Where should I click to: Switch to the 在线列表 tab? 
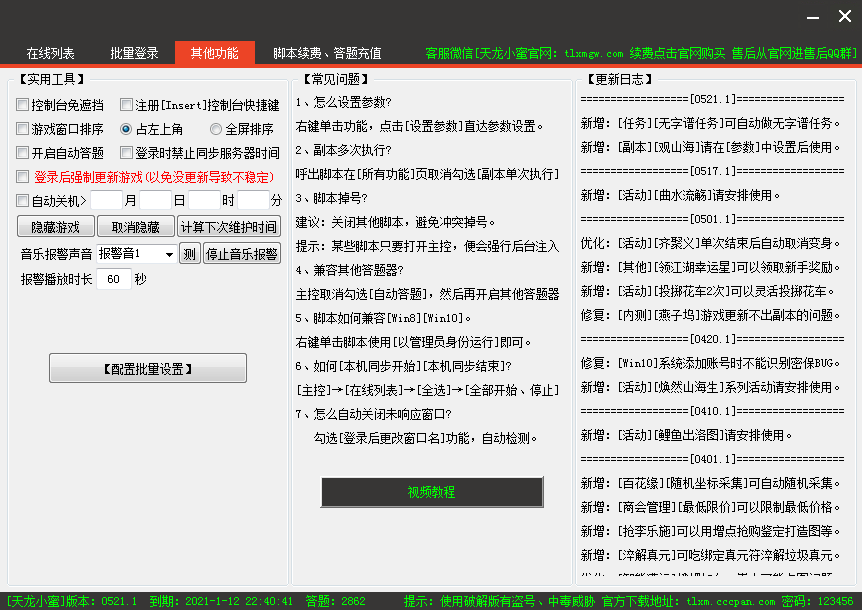pos(50,53)
